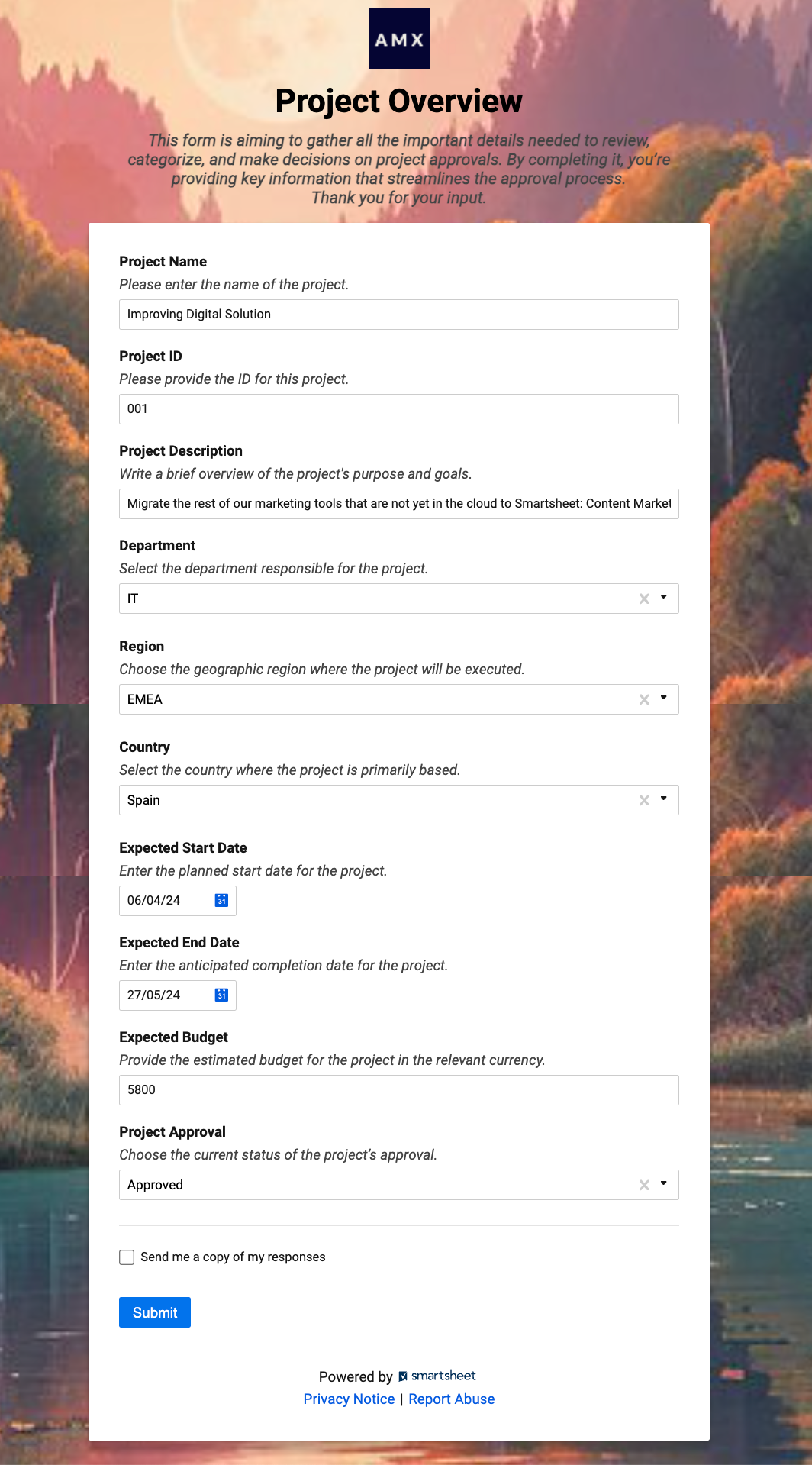Clear the Region selection with X icon
The width and height of the screenshot is (812, 1465).
point(644,700)
